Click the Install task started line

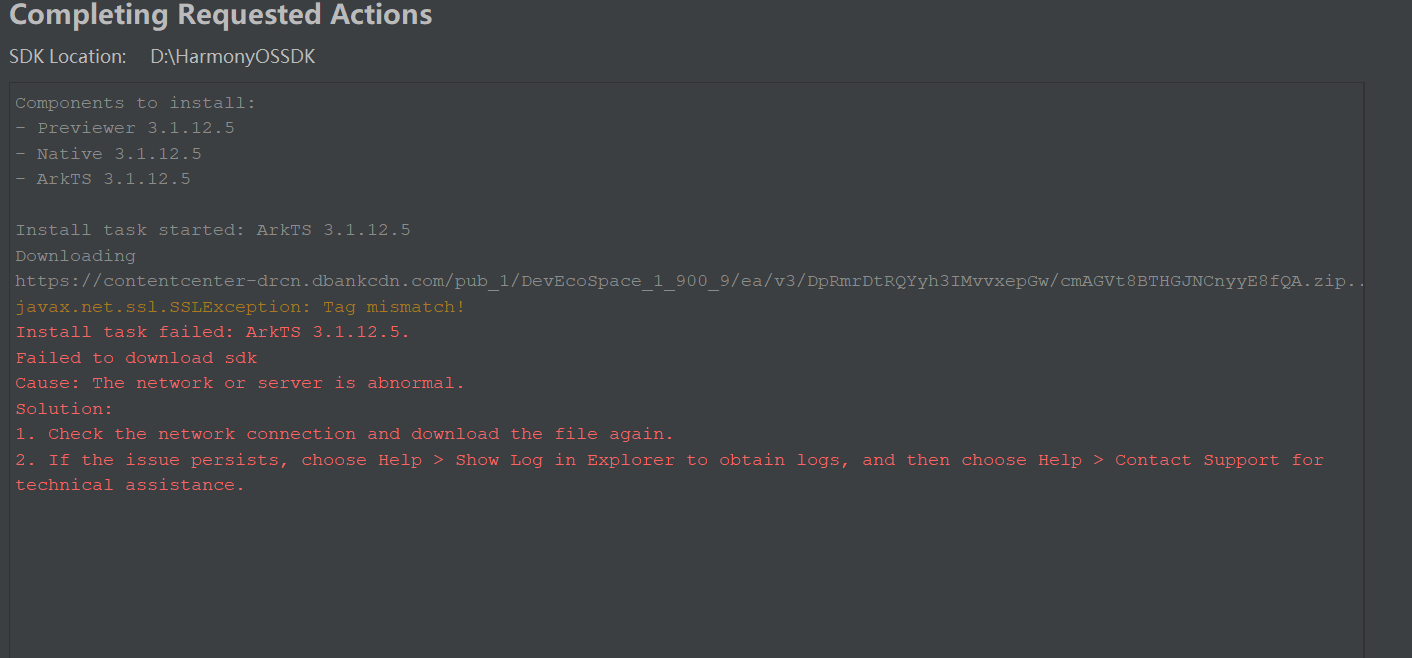pyautogui.click(x=213, y=230)
